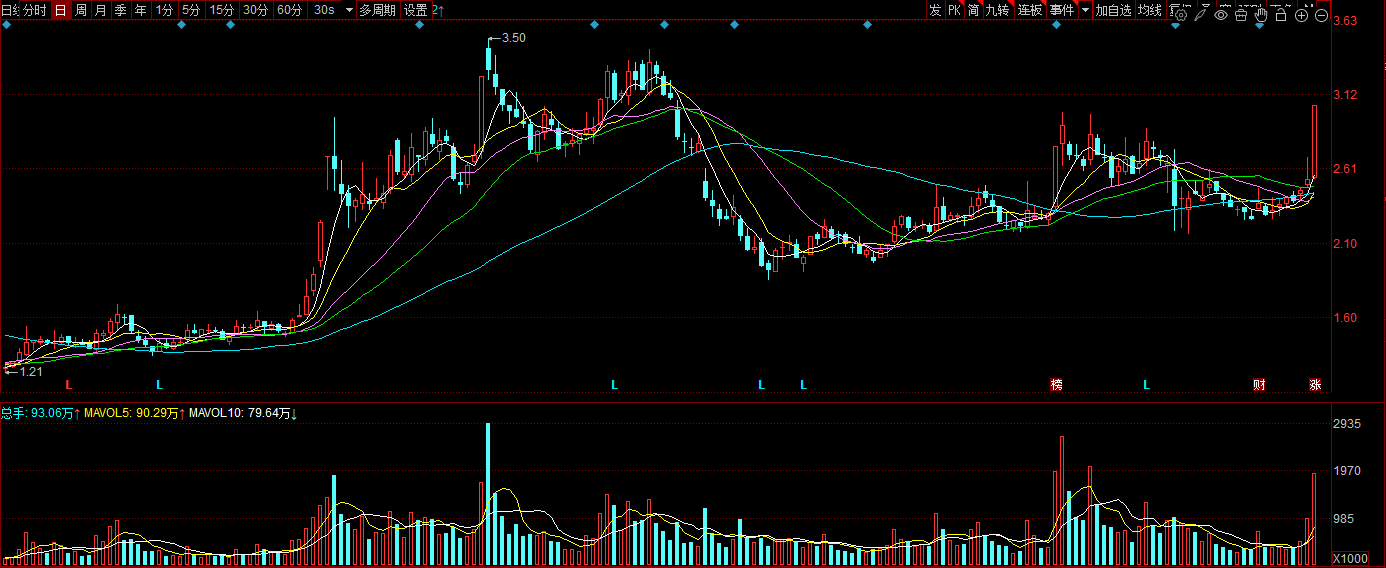This screenshot has height=568, width=1386.
Task: Zoom out with the minus circle icon
Action: [x=1321, y=15]
